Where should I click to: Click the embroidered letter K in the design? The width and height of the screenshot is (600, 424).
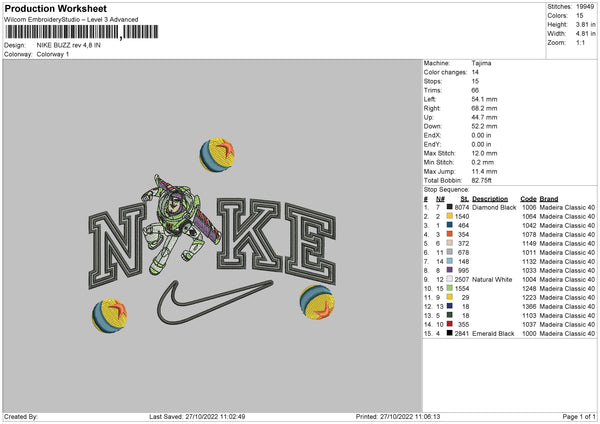[x=248, y=234]
